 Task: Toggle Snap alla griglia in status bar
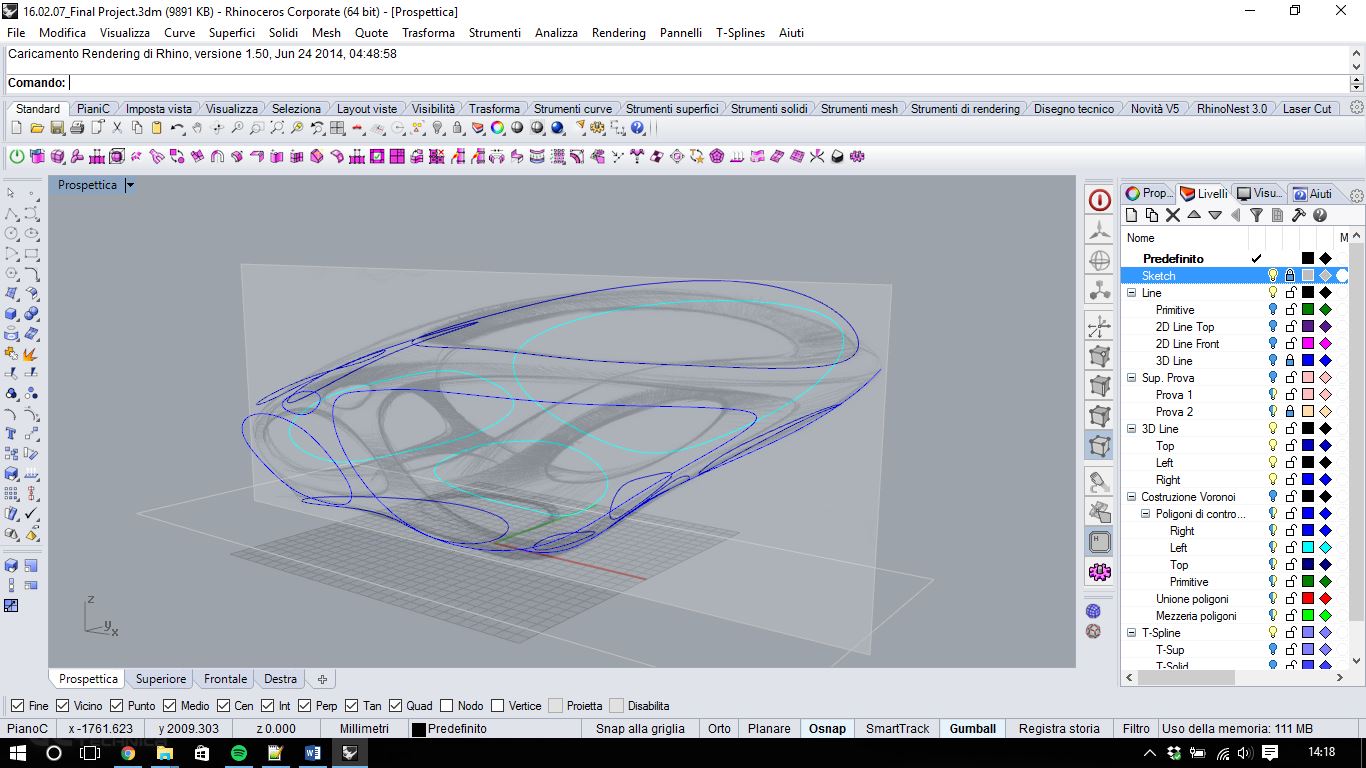[x=640, y=729]
